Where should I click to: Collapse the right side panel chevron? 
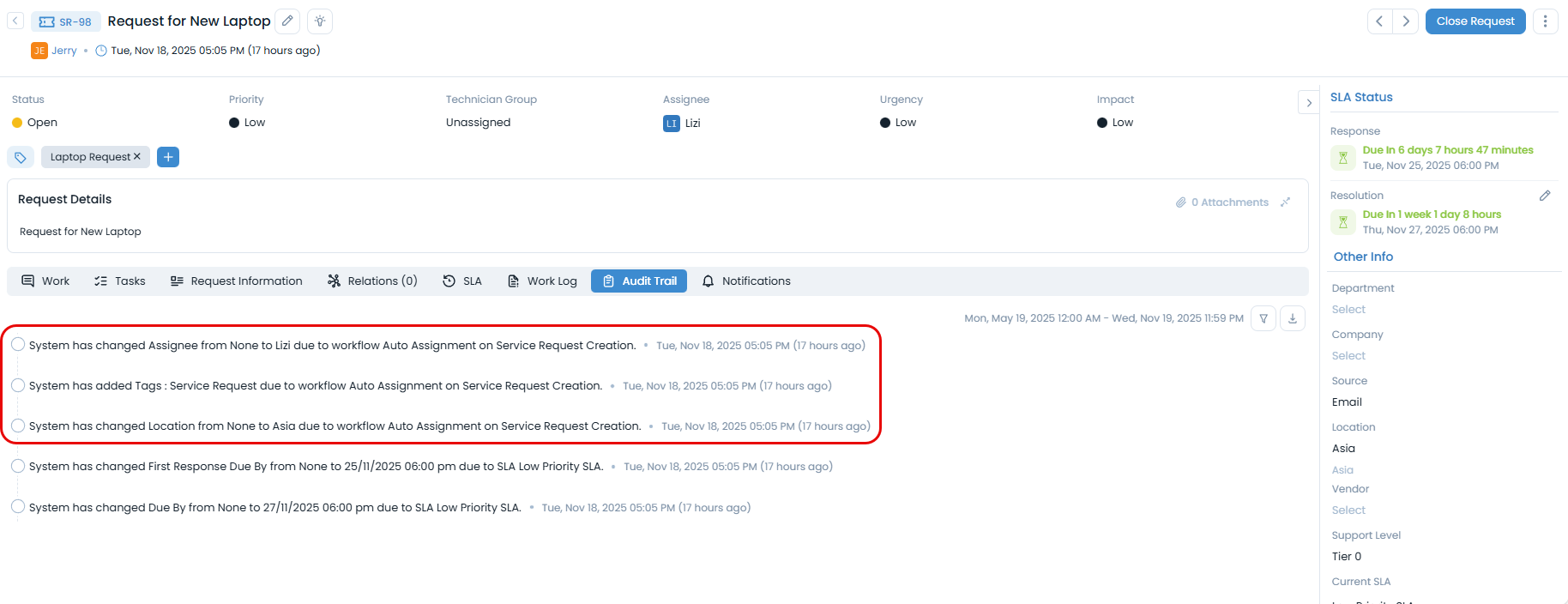click(1309, 103)
